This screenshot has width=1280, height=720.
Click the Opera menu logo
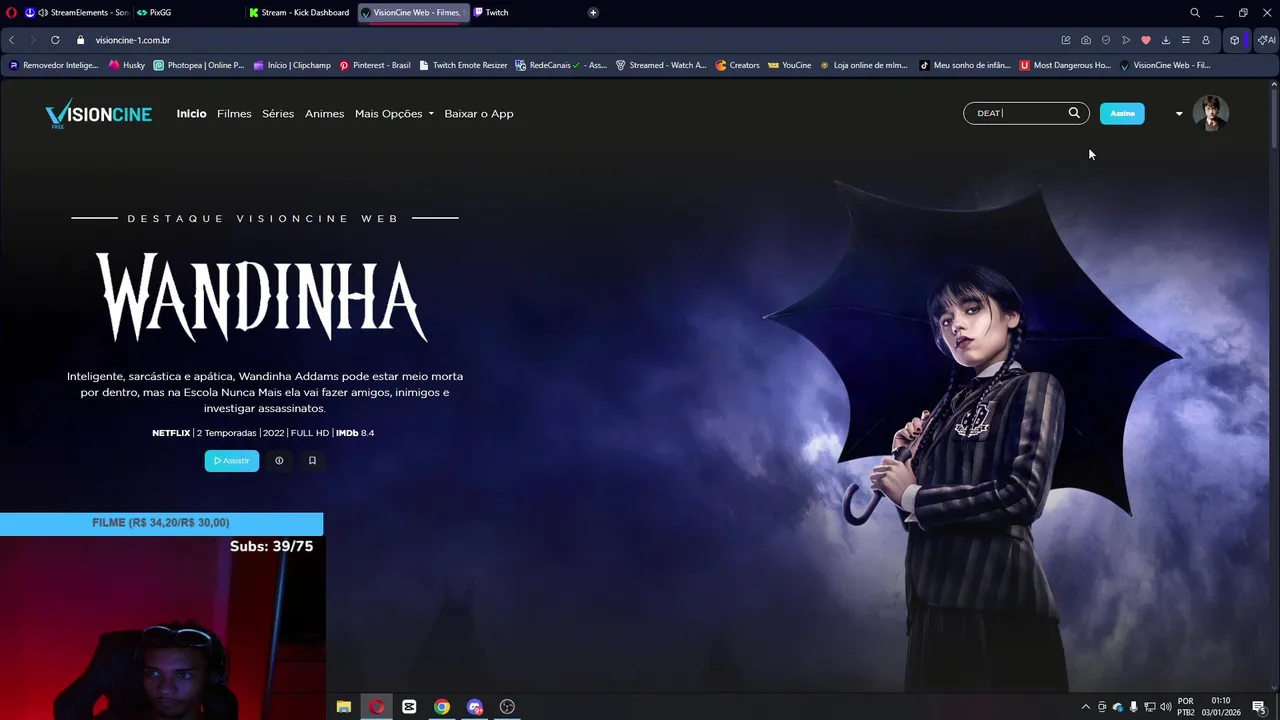11,13
